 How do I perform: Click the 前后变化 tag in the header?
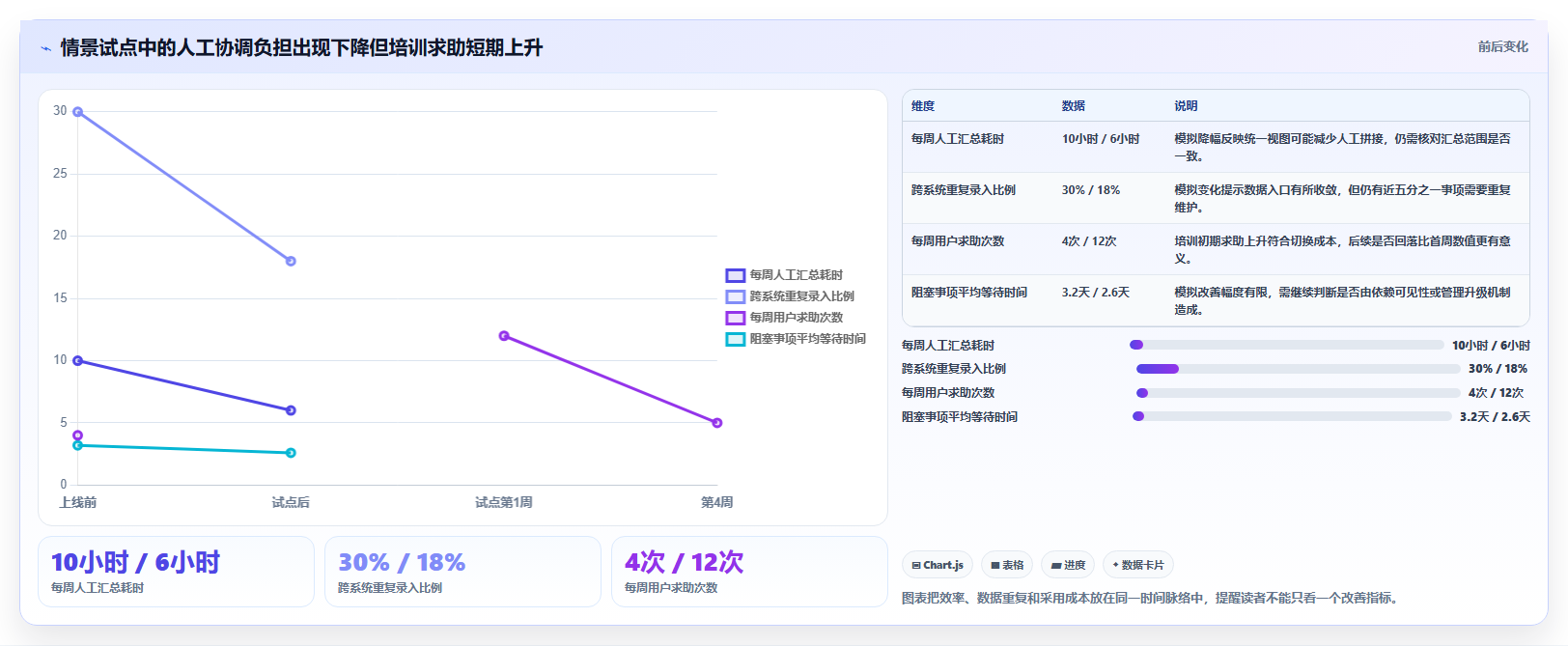pos(1502,46)
